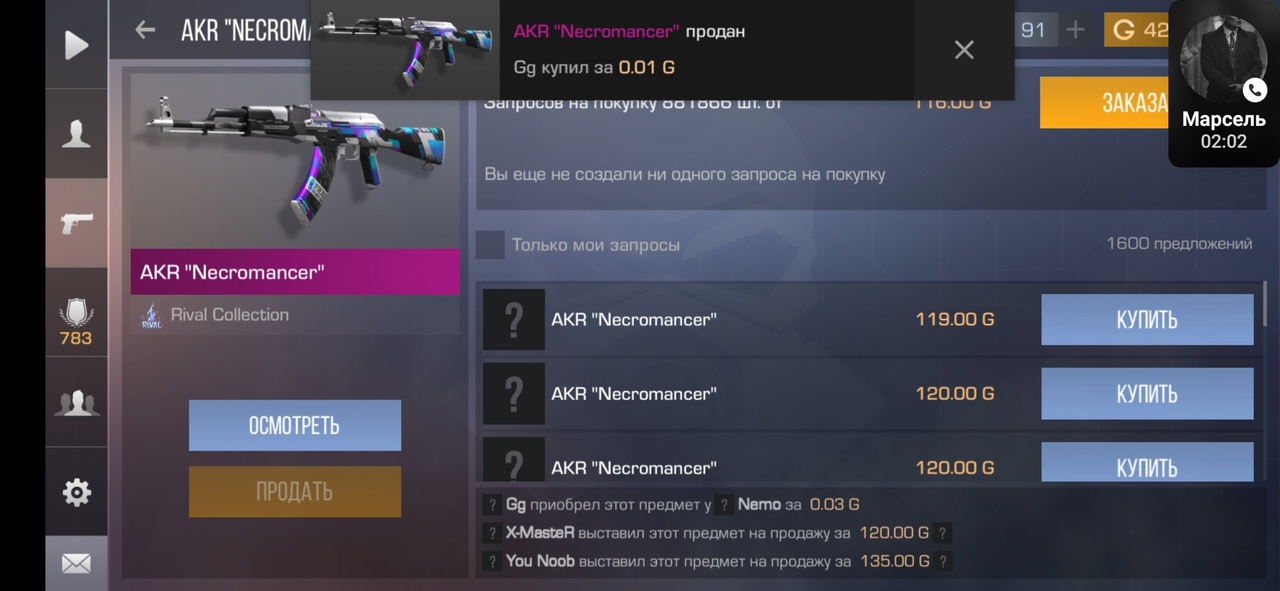This screenshot has height=591, width=1280.
Task: Buy the AKR Necromancer for 119.00 G
Action: (x=1147, y=320)
